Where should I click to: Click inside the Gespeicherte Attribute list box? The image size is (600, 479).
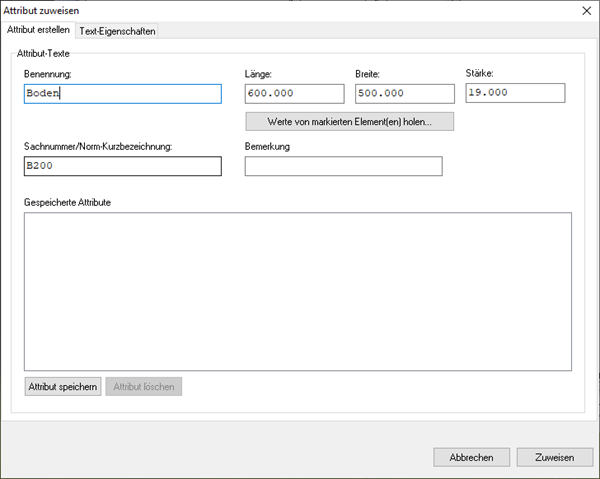pos(297,291)
